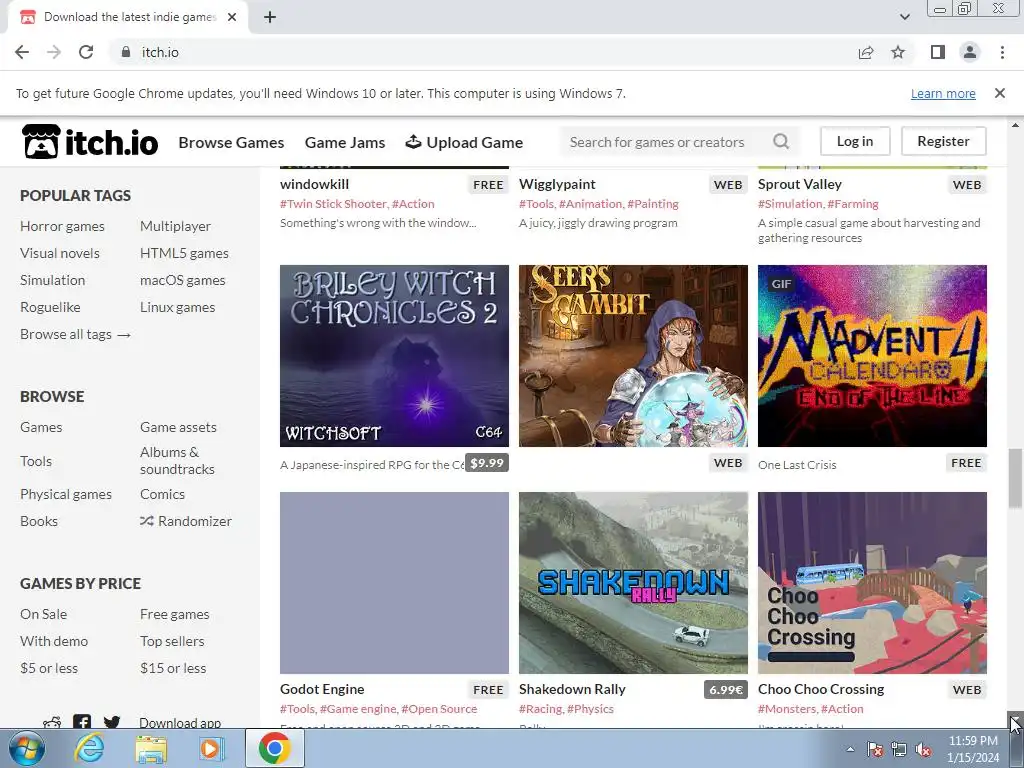Image resolution: width=1024 pixels, height=768 pixels.
Task: Open Top sellers link
Action: click(172, 641)
